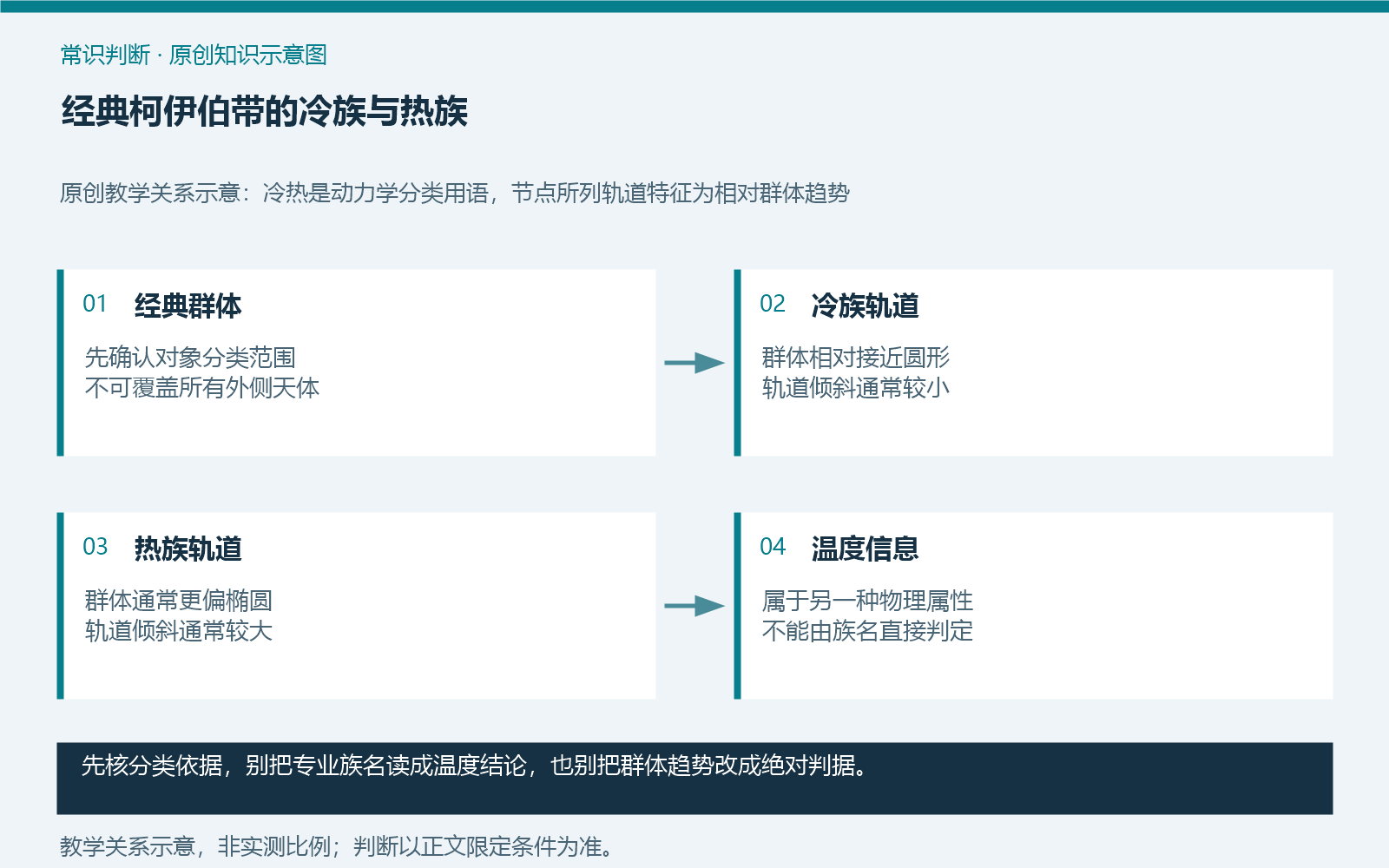Click the line 轨道倾斜通常较小
Viewport: 1389px width, 868px height.
click(856, 387)
